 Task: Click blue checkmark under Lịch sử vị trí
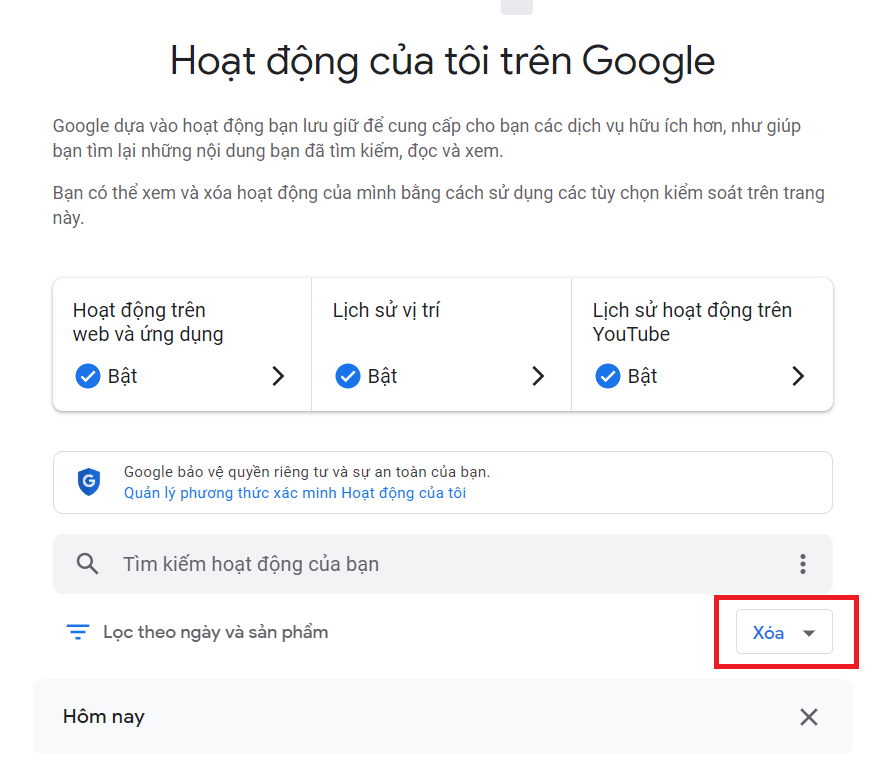click(347, 376)
